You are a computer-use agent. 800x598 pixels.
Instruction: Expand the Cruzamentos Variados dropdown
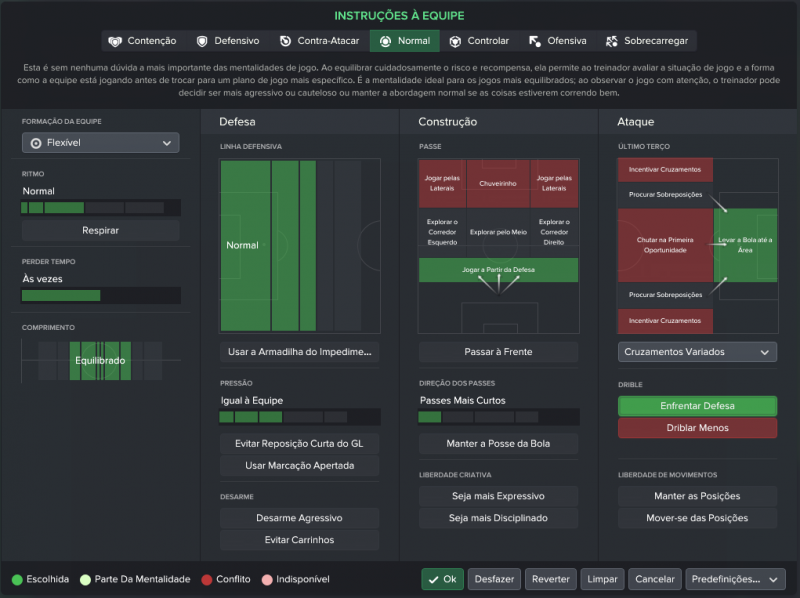tap(697, 352)
